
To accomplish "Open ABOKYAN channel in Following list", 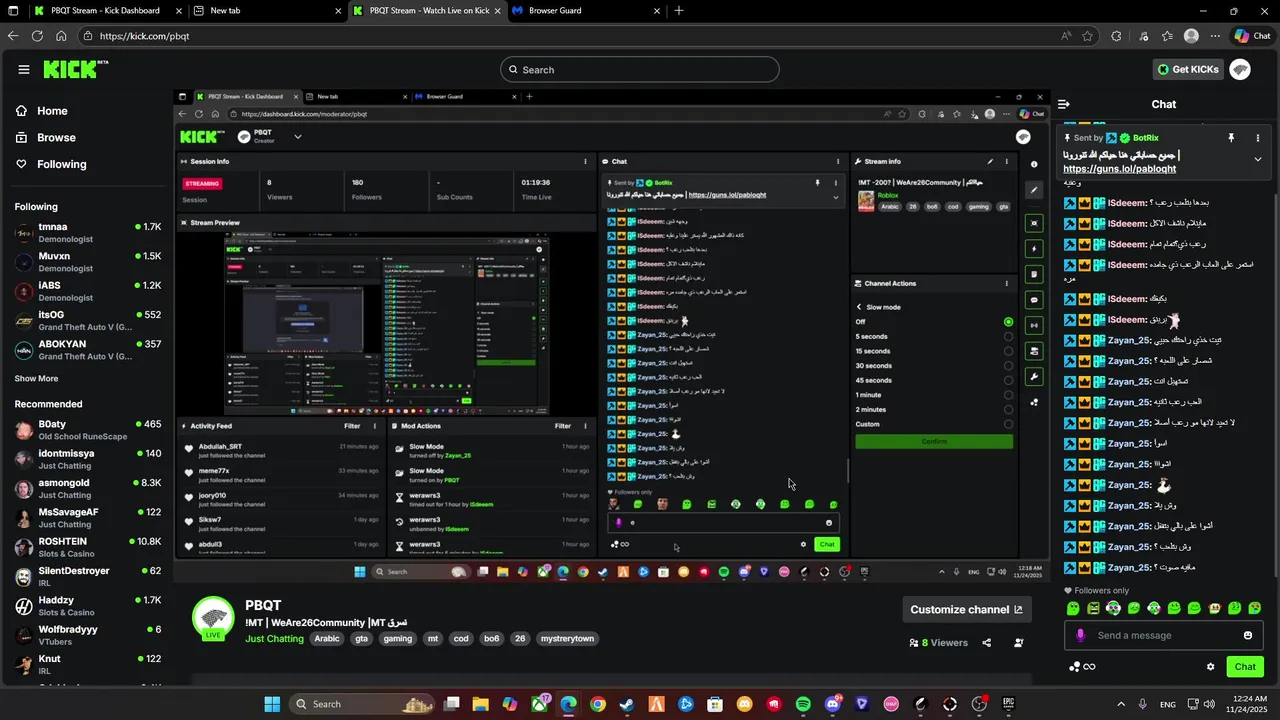I will pyautogui.click(x=88, y=350).
